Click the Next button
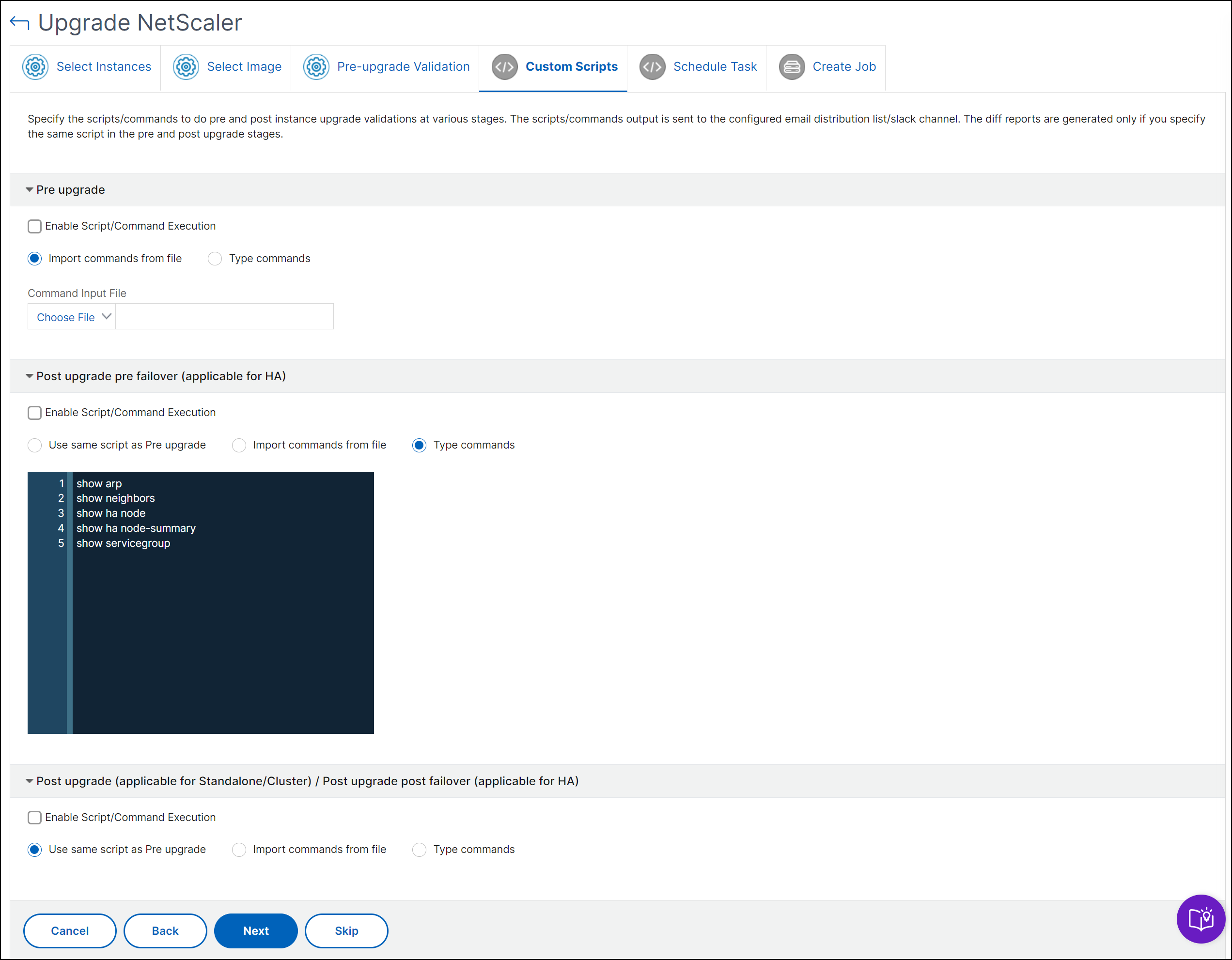The image size is (1232, 960). tap(255, 930)
